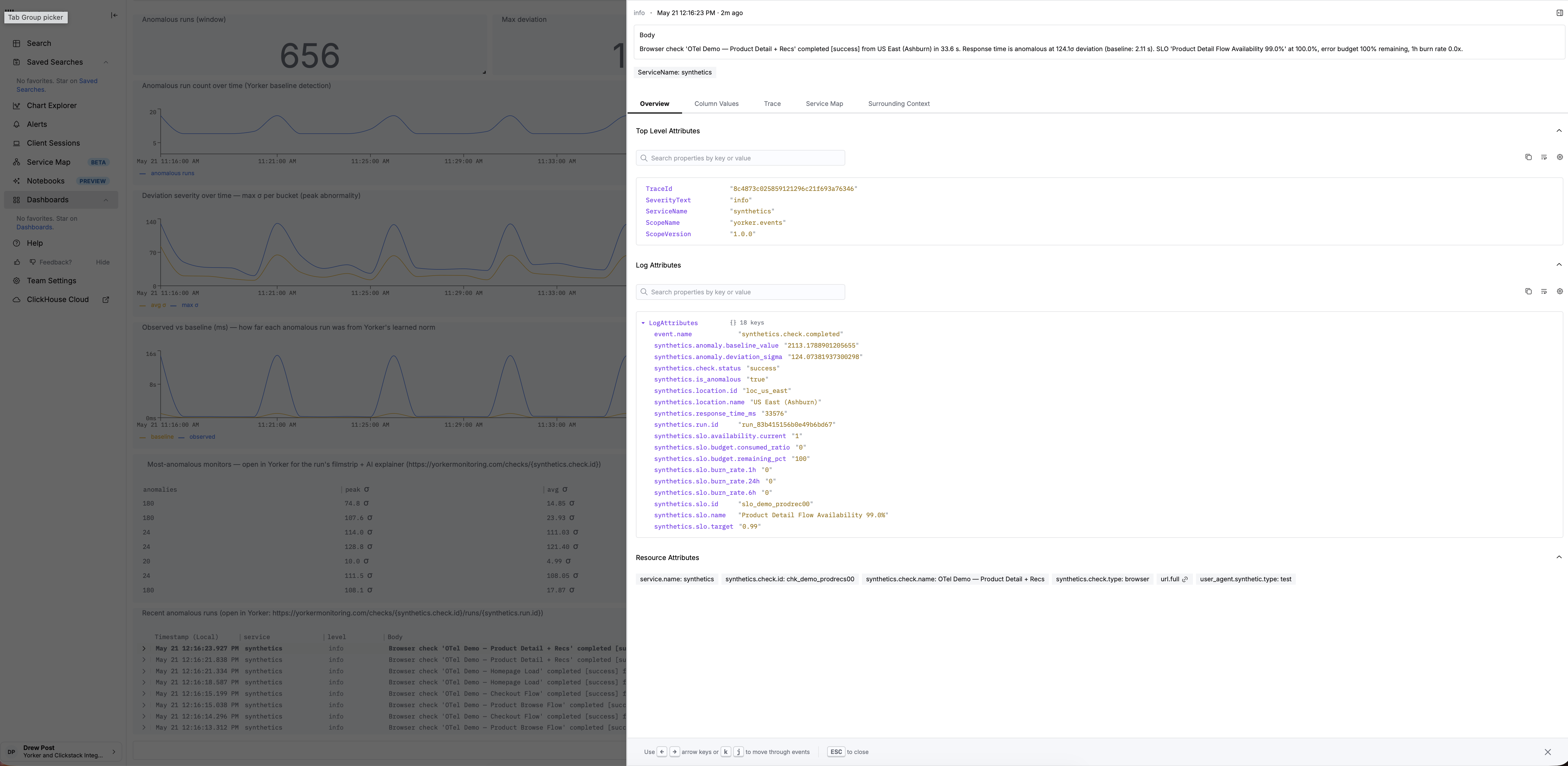1568x766 pixels.
Task: Open ClickHouse Cloud external link icon
Action: point(105,299)
